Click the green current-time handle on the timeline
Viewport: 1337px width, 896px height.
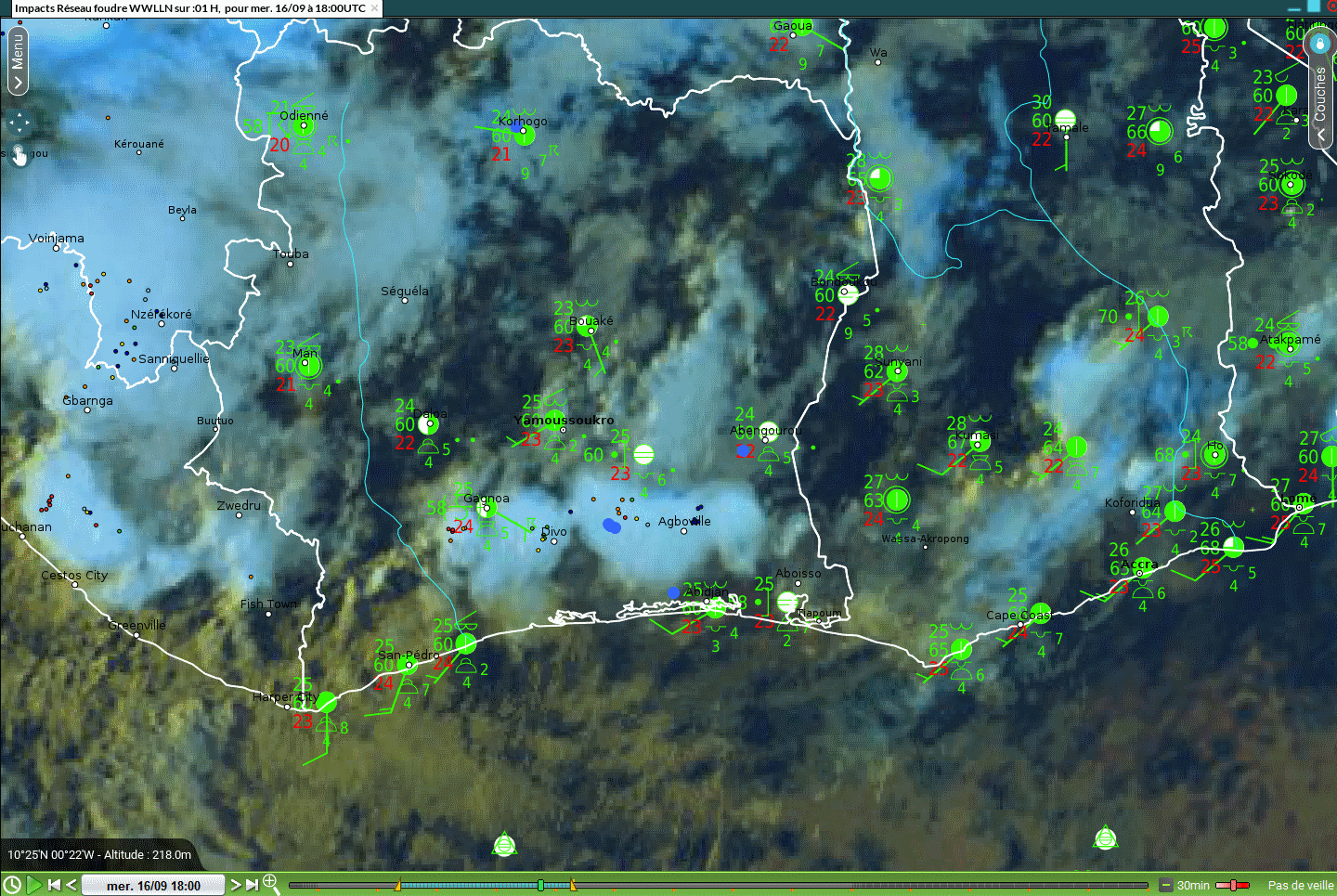click(540, 885)
